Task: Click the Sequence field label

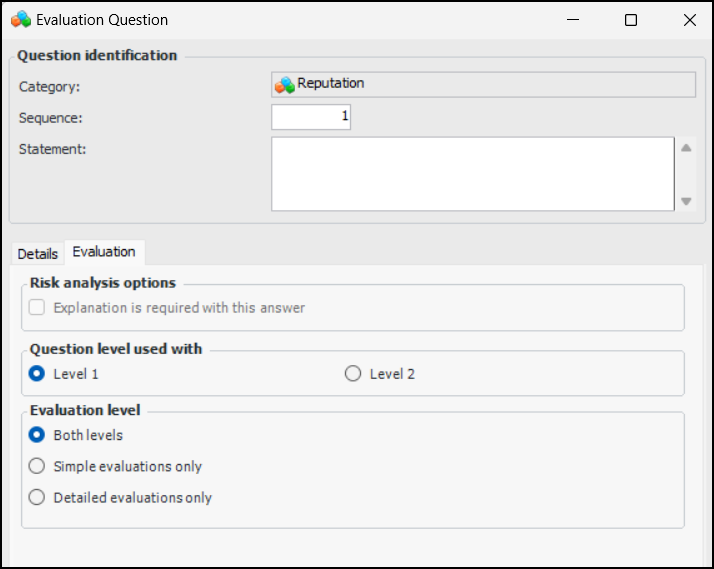Action: click(x=51, y=118)
